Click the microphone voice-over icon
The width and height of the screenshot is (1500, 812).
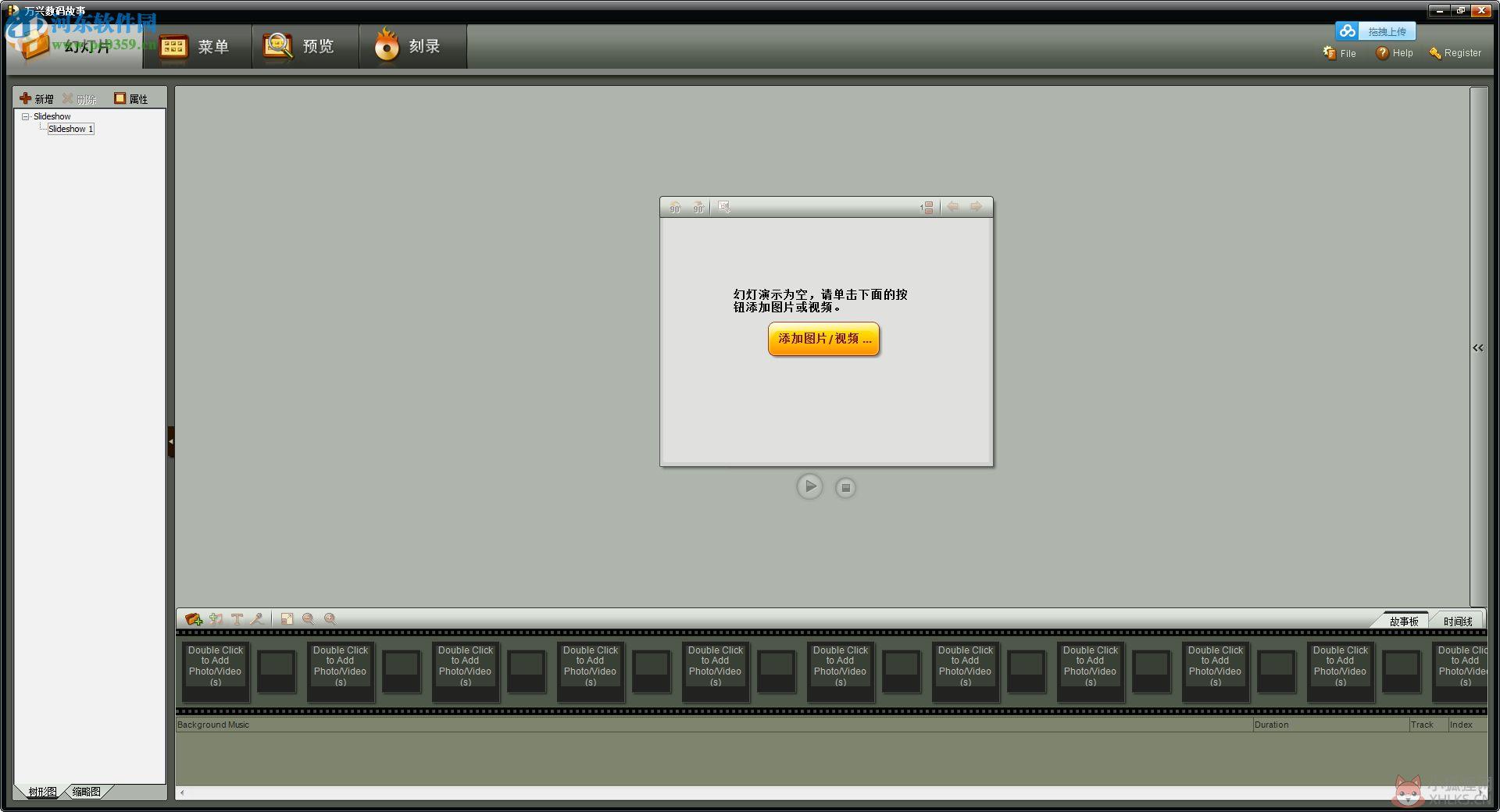tap(256, 619)
